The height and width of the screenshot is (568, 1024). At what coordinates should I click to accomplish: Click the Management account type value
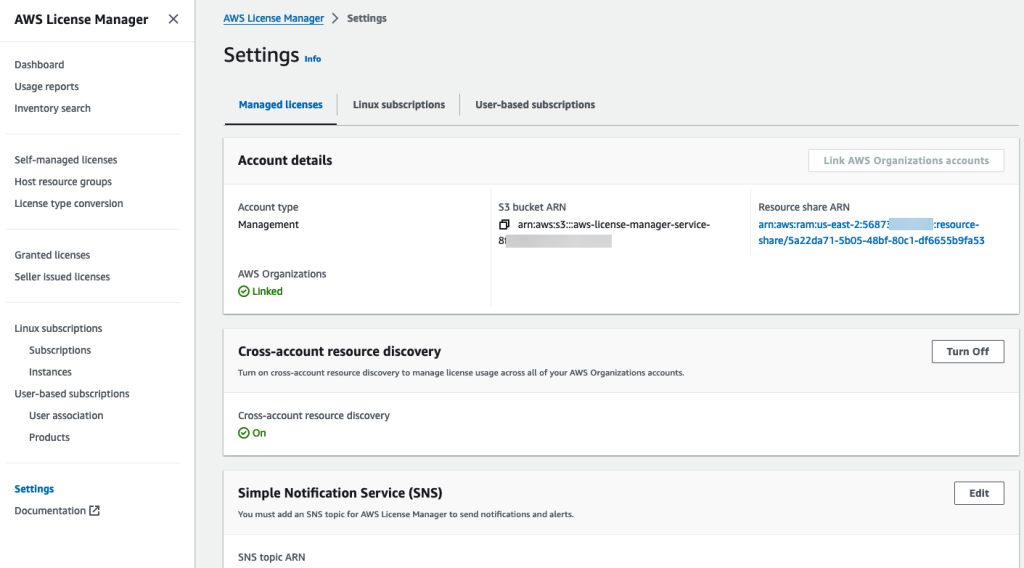(x=268, y=225)
